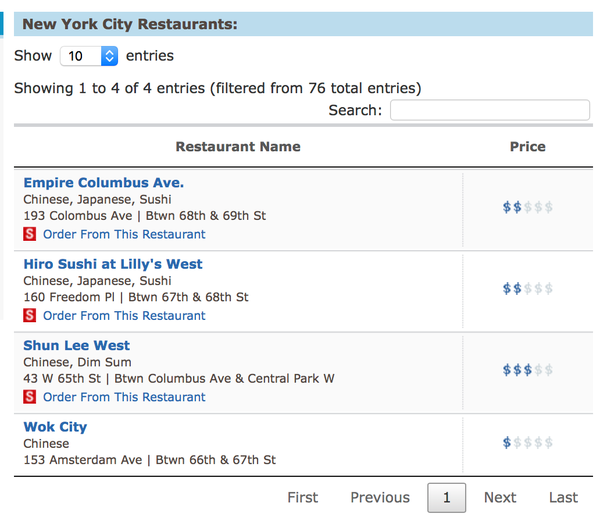Click the price rating dollars for Hiro Sushi
600x527 pixels.
coord(527,289)
